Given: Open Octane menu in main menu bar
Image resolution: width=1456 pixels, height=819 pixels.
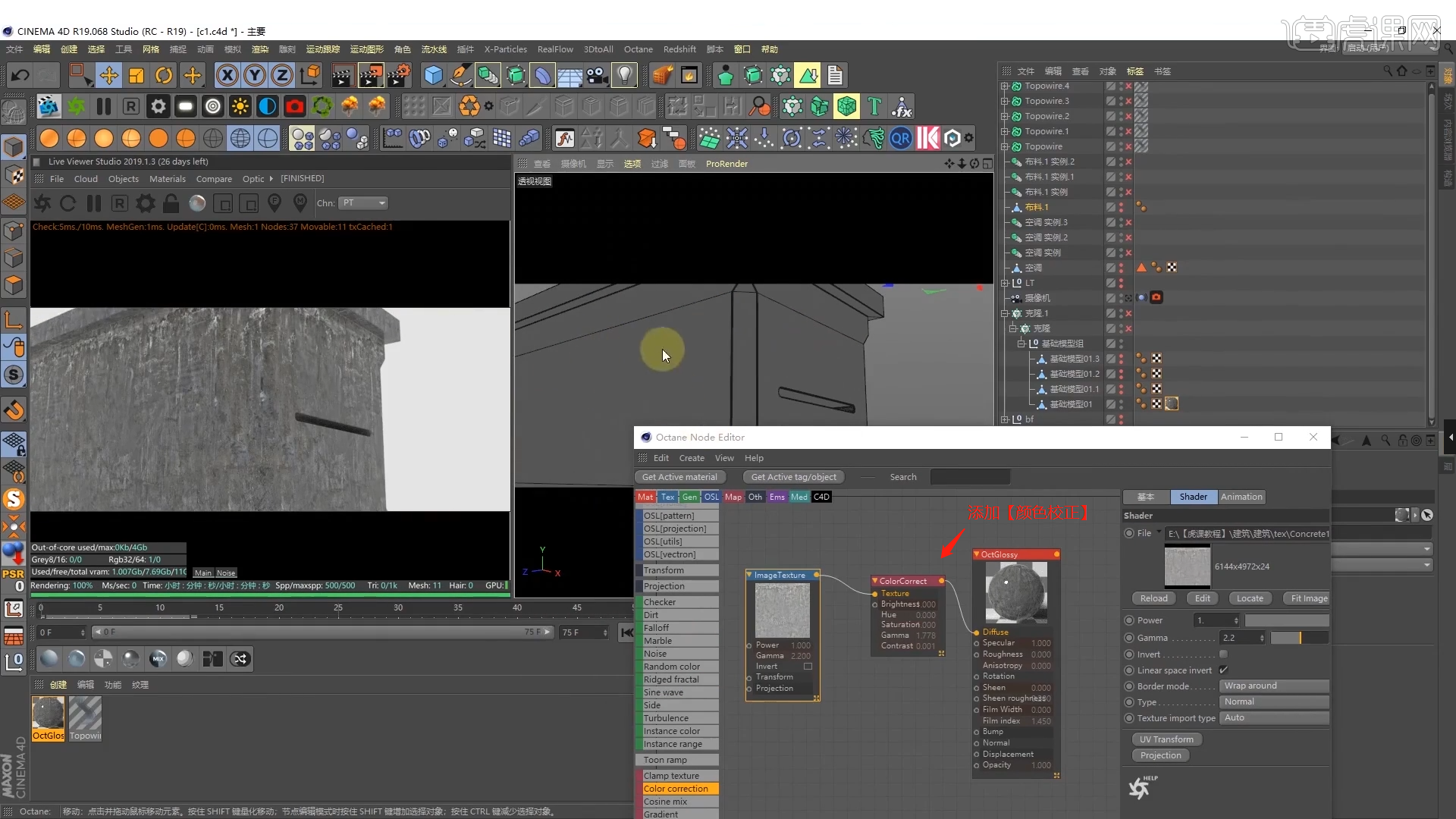Looking at the screenshot, I should (x=638, y=49).
